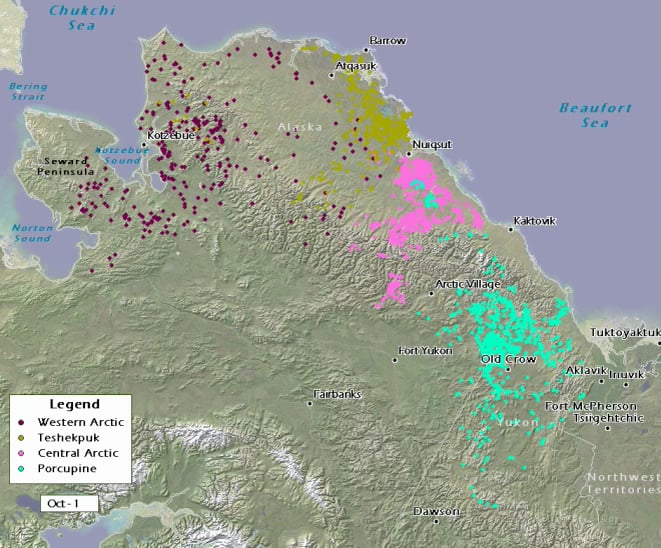The image size is (661, 548).
Task: Click the Inuvik marker dot
Action: (x=626, y=384)
